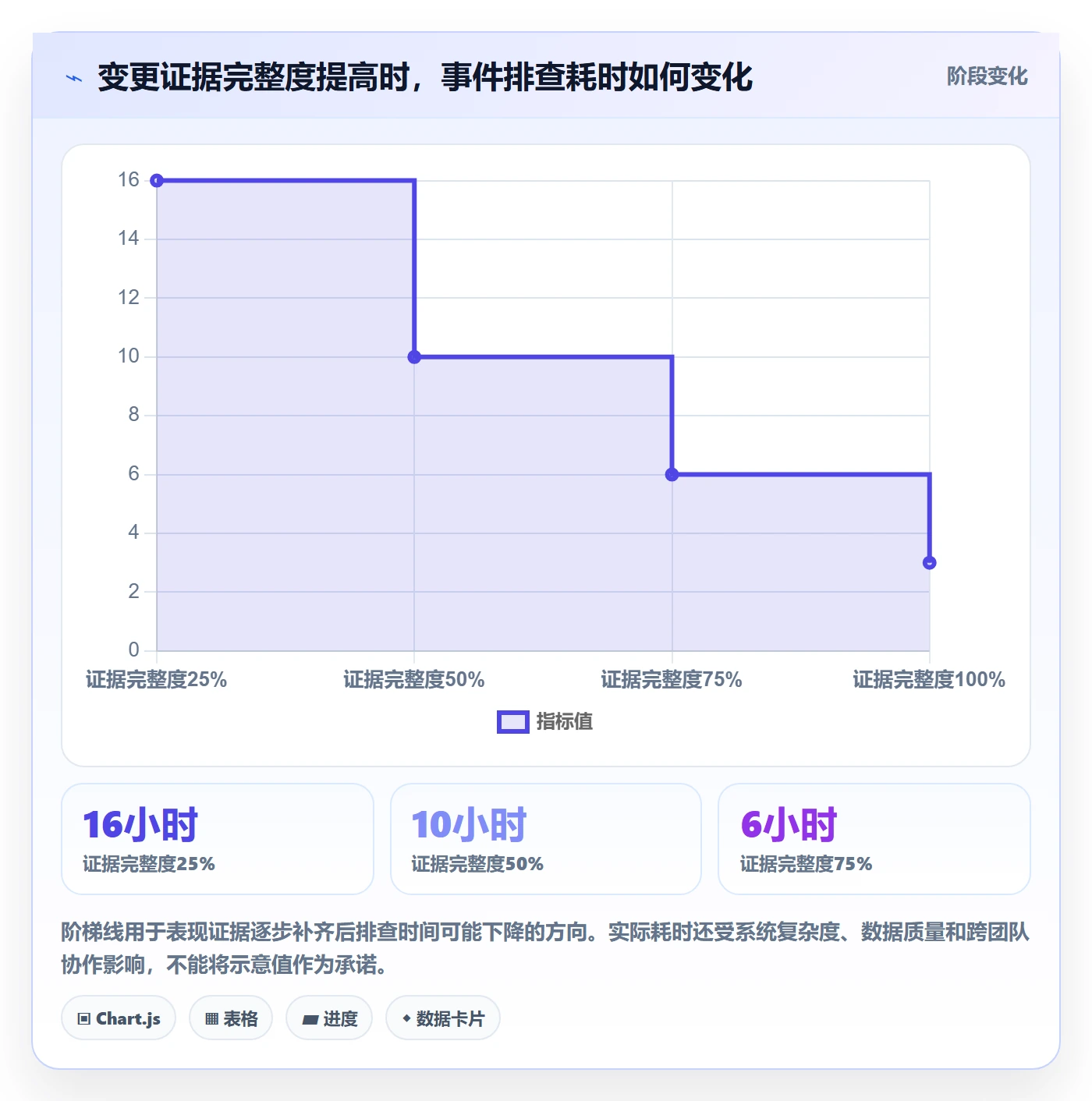This screenshot has height=1101, width=1092.
Task: Click the x-axis label 证据完整度75%
Action: (672, 680)
